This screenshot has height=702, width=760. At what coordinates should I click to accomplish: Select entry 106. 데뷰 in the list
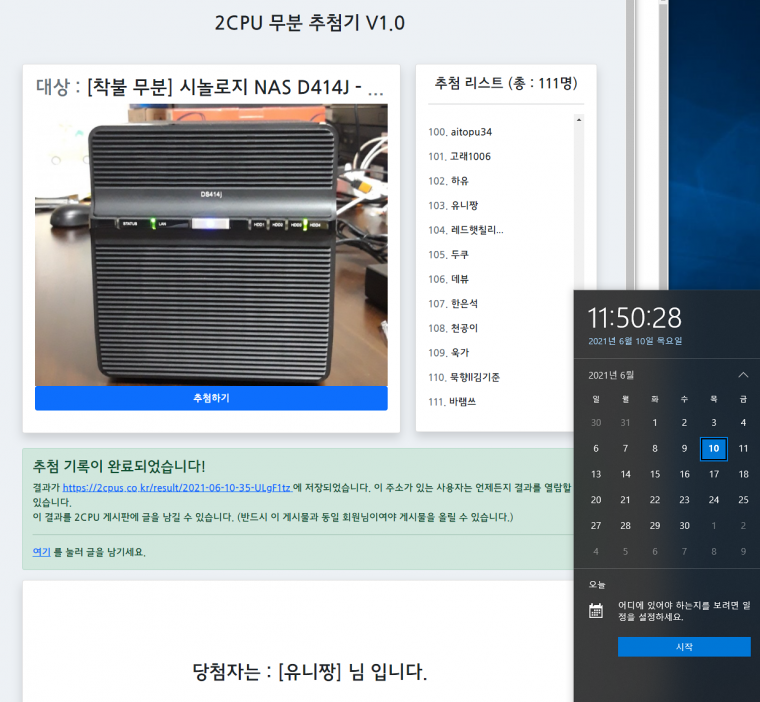click(448, 279)
